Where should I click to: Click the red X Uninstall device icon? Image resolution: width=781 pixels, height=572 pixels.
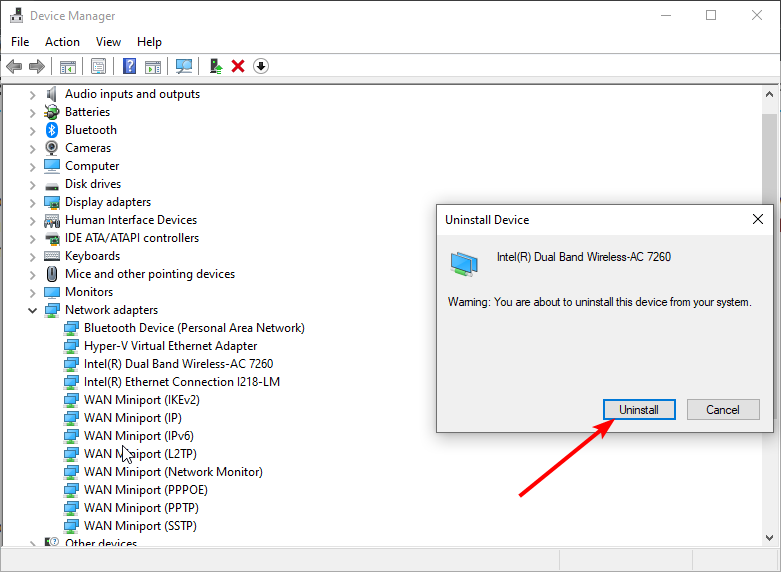(x=238, y=66)
